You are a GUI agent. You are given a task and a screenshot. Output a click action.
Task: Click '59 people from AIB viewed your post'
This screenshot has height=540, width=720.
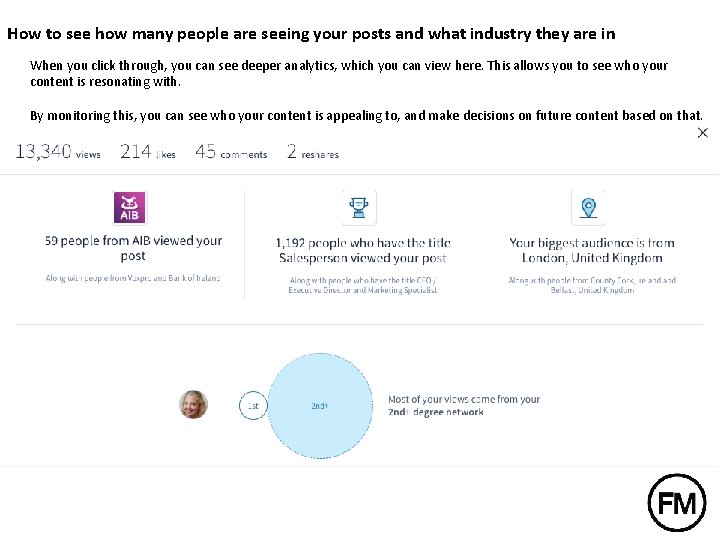tap(133, 248)
